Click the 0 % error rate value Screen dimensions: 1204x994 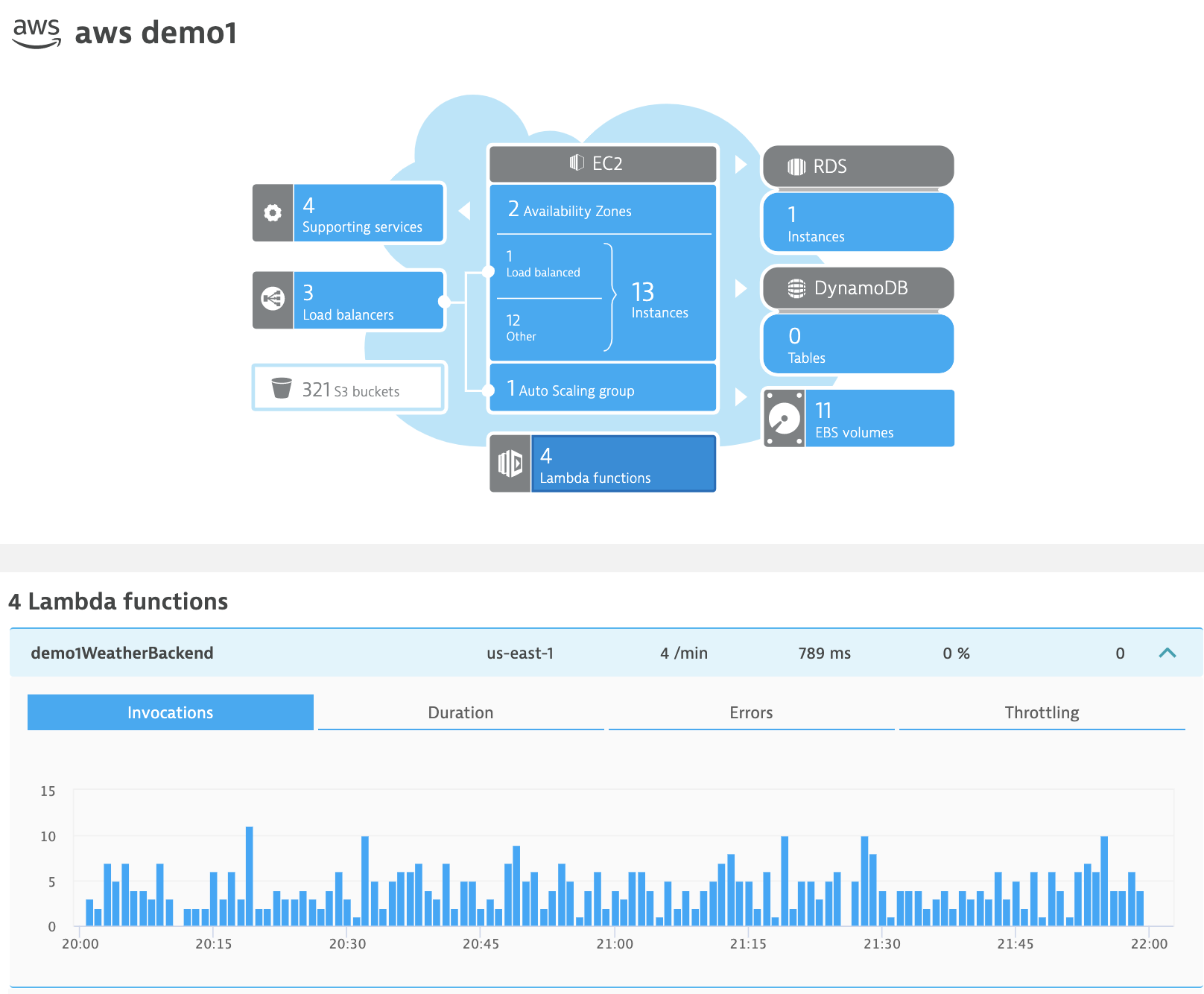[x=956, y=653]
